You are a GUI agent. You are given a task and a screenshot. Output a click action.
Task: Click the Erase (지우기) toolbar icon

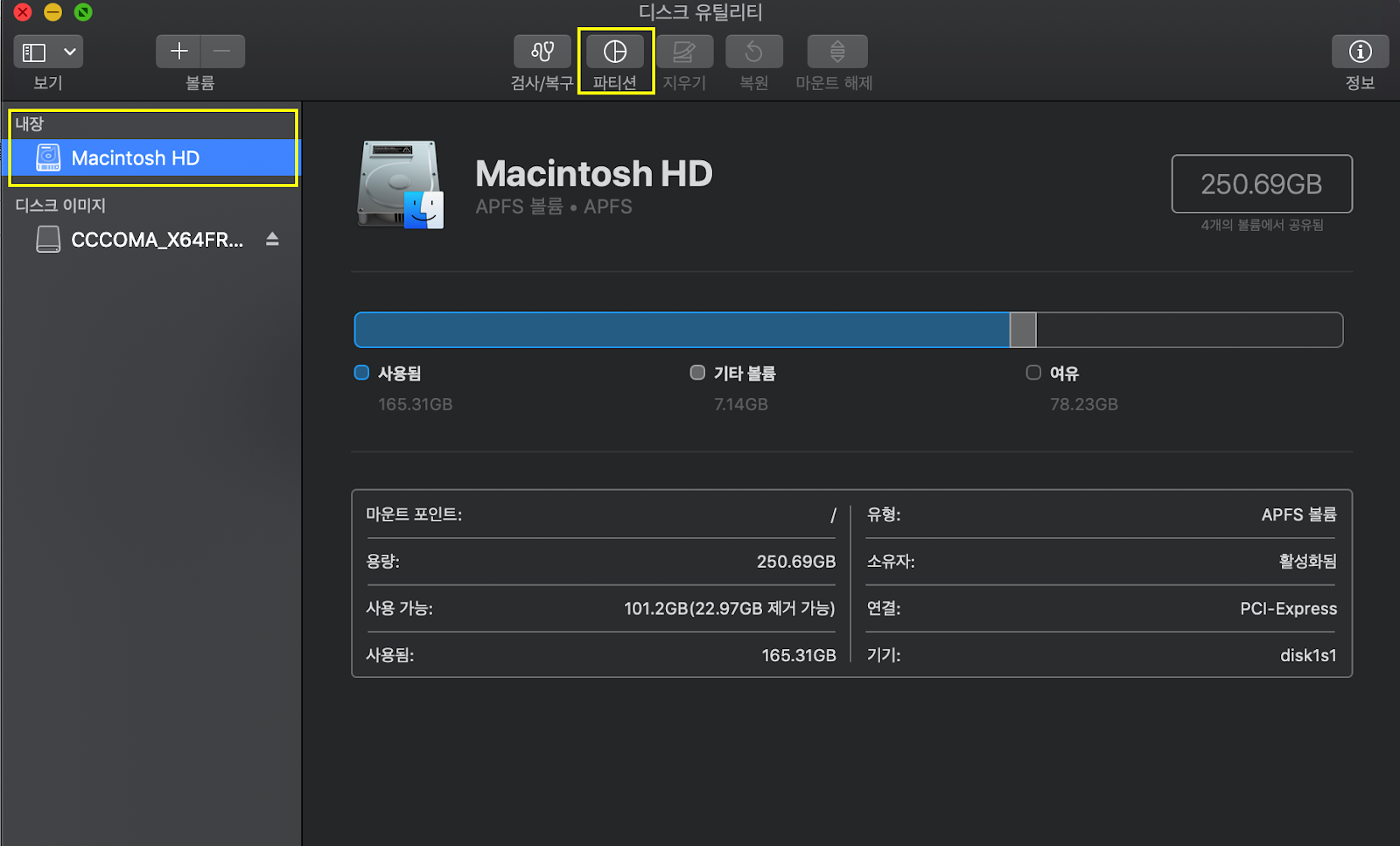click(x=684, y=52)
